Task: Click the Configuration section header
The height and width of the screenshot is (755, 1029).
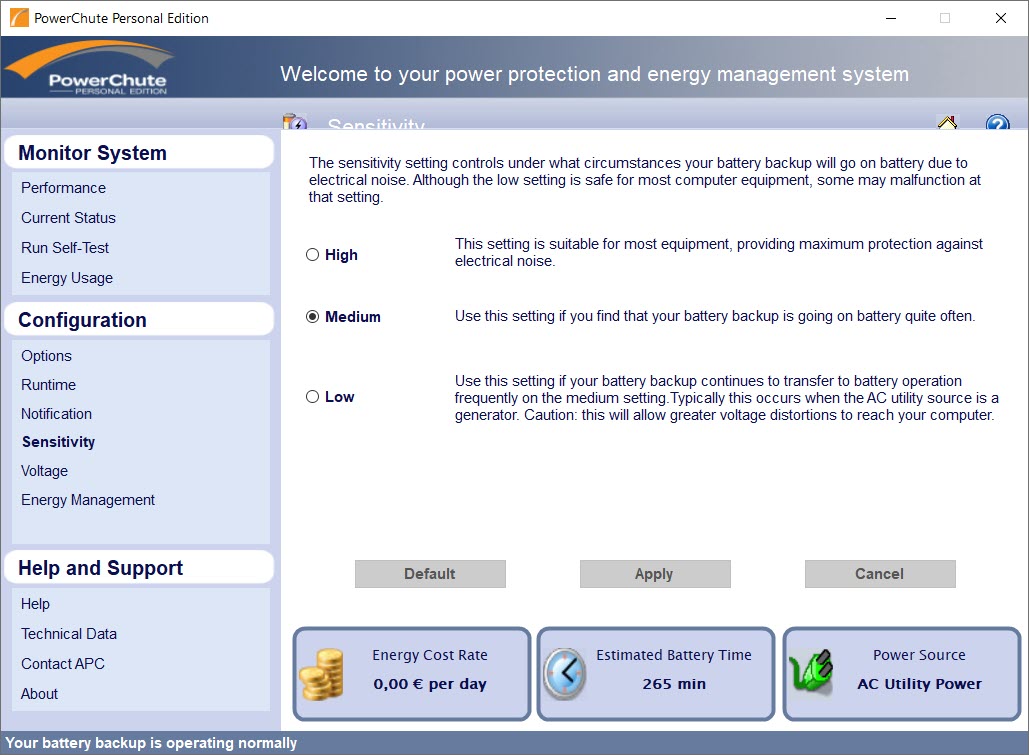Action: point(138,320)
